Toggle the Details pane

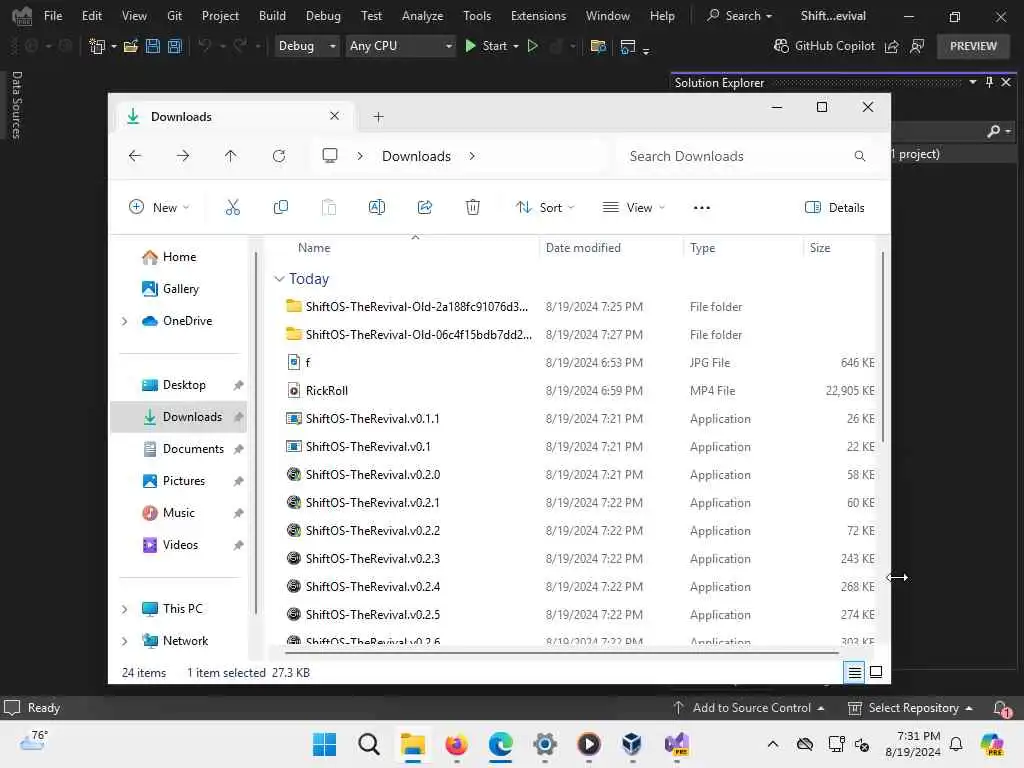(x=835, y=208)
